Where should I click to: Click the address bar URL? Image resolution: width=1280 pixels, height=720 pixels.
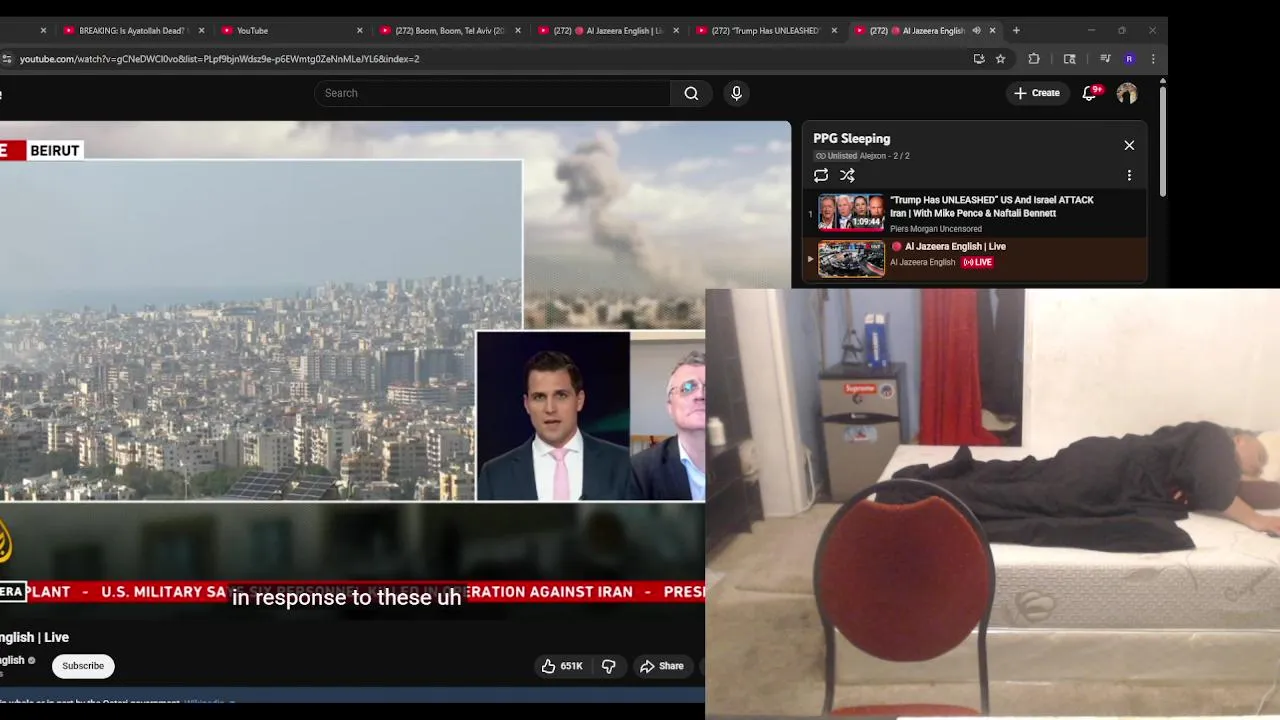pos(219,59)
